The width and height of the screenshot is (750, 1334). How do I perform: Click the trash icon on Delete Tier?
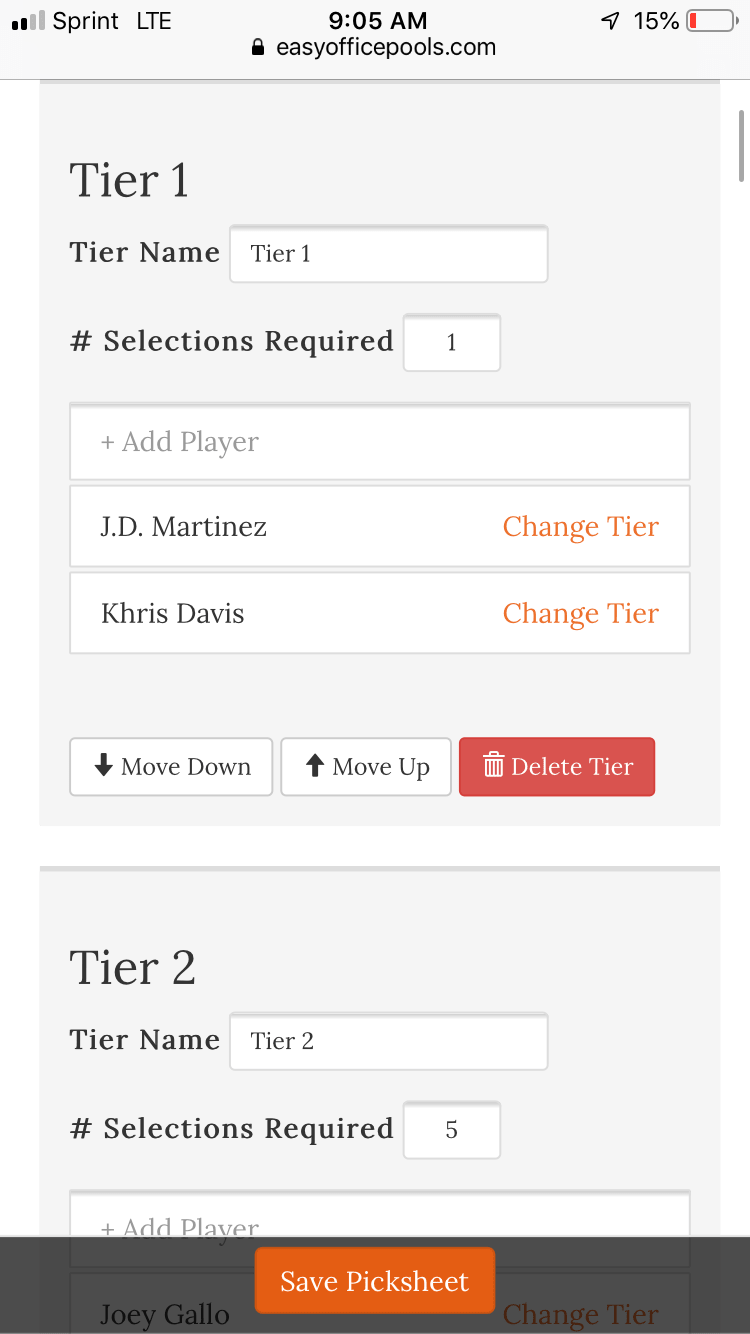click(x=494, y=766)
